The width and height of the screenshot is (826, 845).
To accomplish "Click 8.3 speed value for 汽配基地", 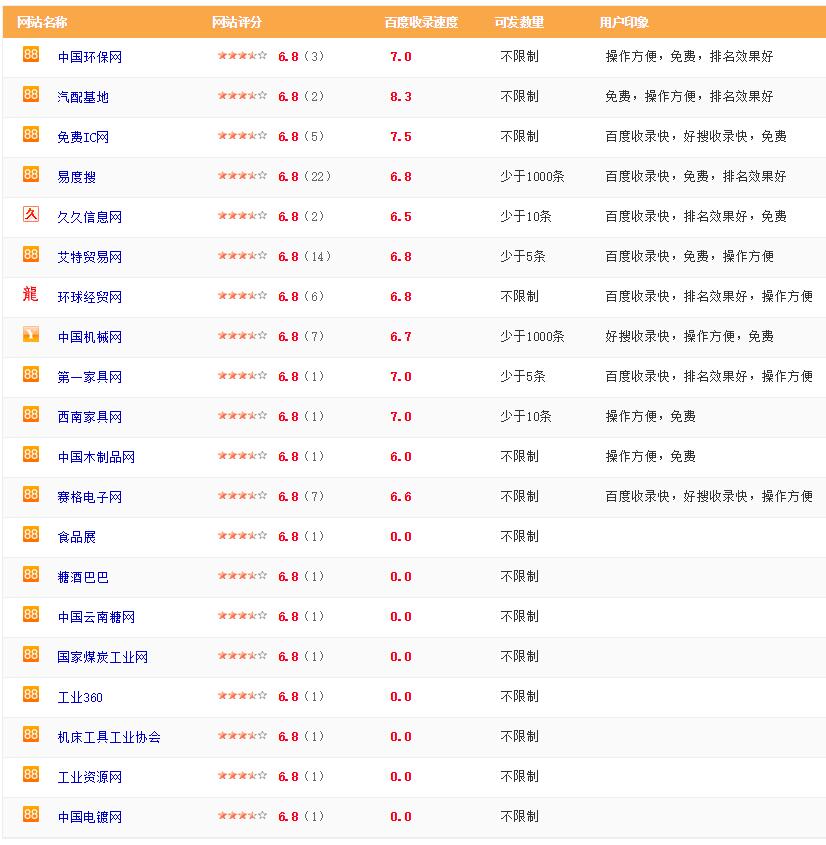I will (401, 96).
